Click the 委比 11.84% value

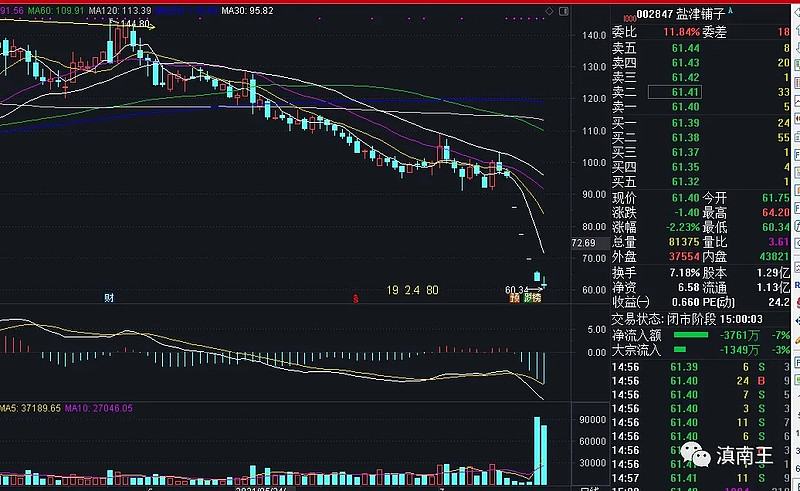[x=681, y=32]
